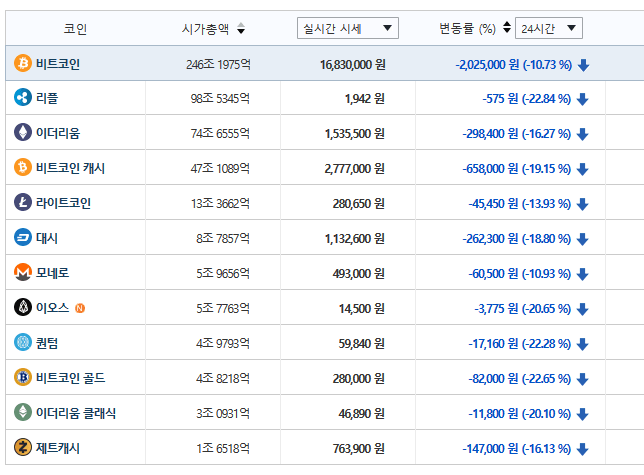Toggle sort order for 변동률 (%)

(x=506, y=28)
